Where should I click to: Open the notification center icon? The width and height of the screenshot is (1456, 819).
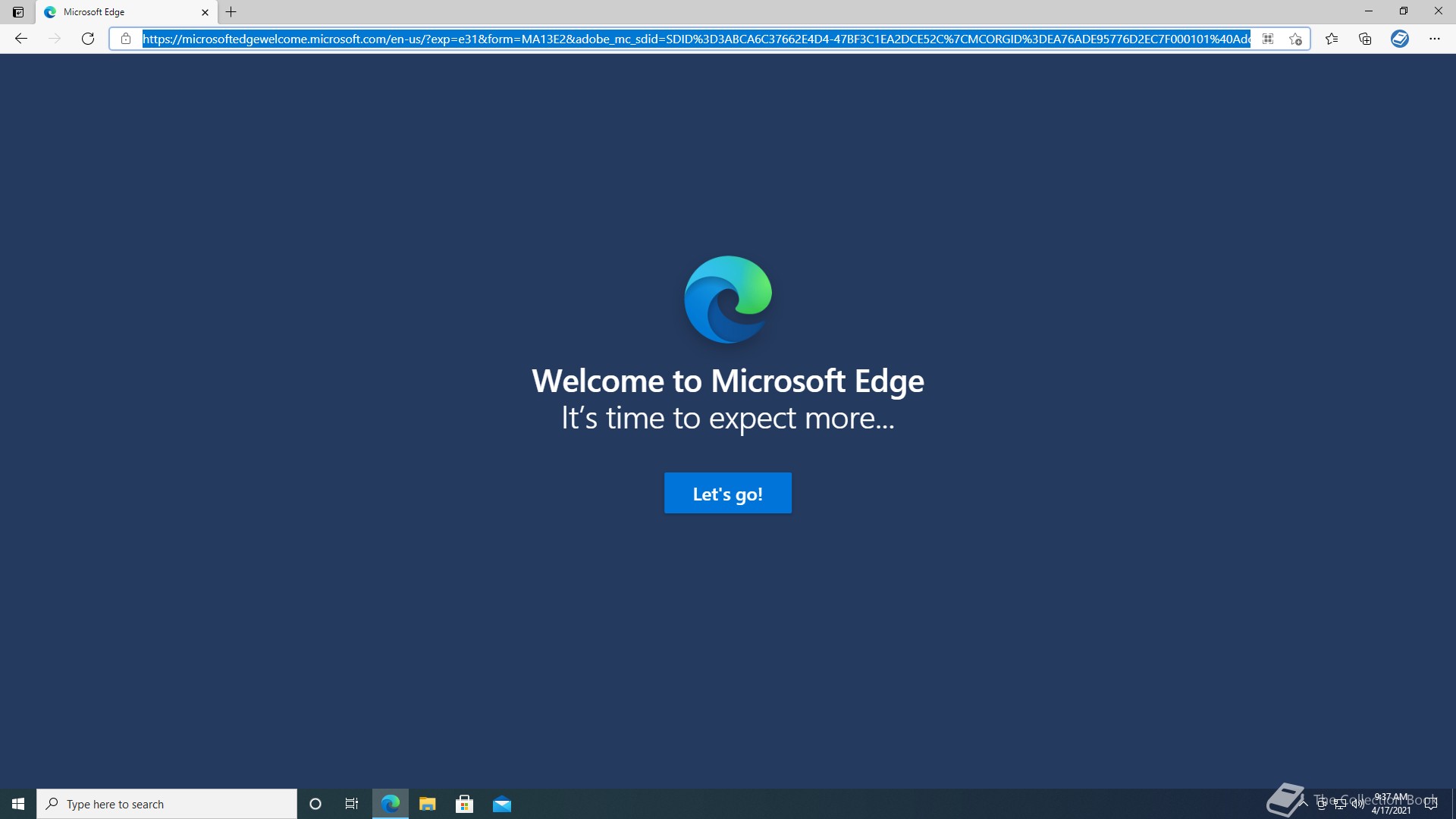pyautogui.click(x=1431, y=804)
